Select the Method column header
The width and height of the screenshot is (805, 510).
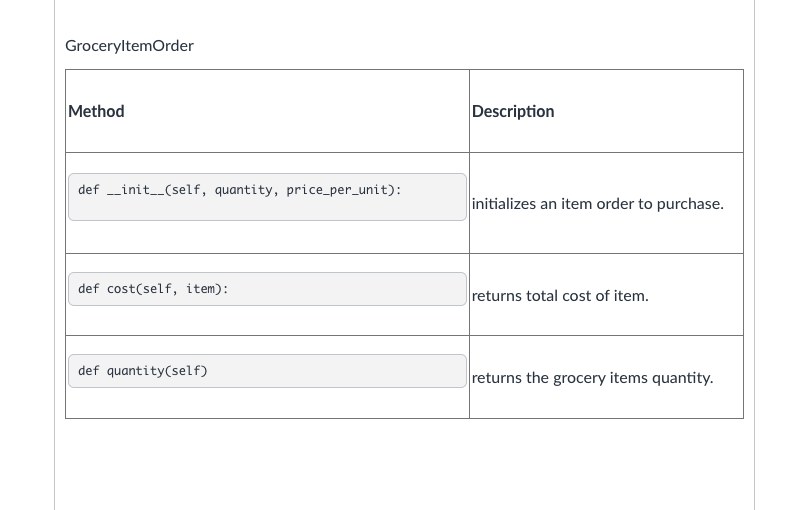point(96,111)
